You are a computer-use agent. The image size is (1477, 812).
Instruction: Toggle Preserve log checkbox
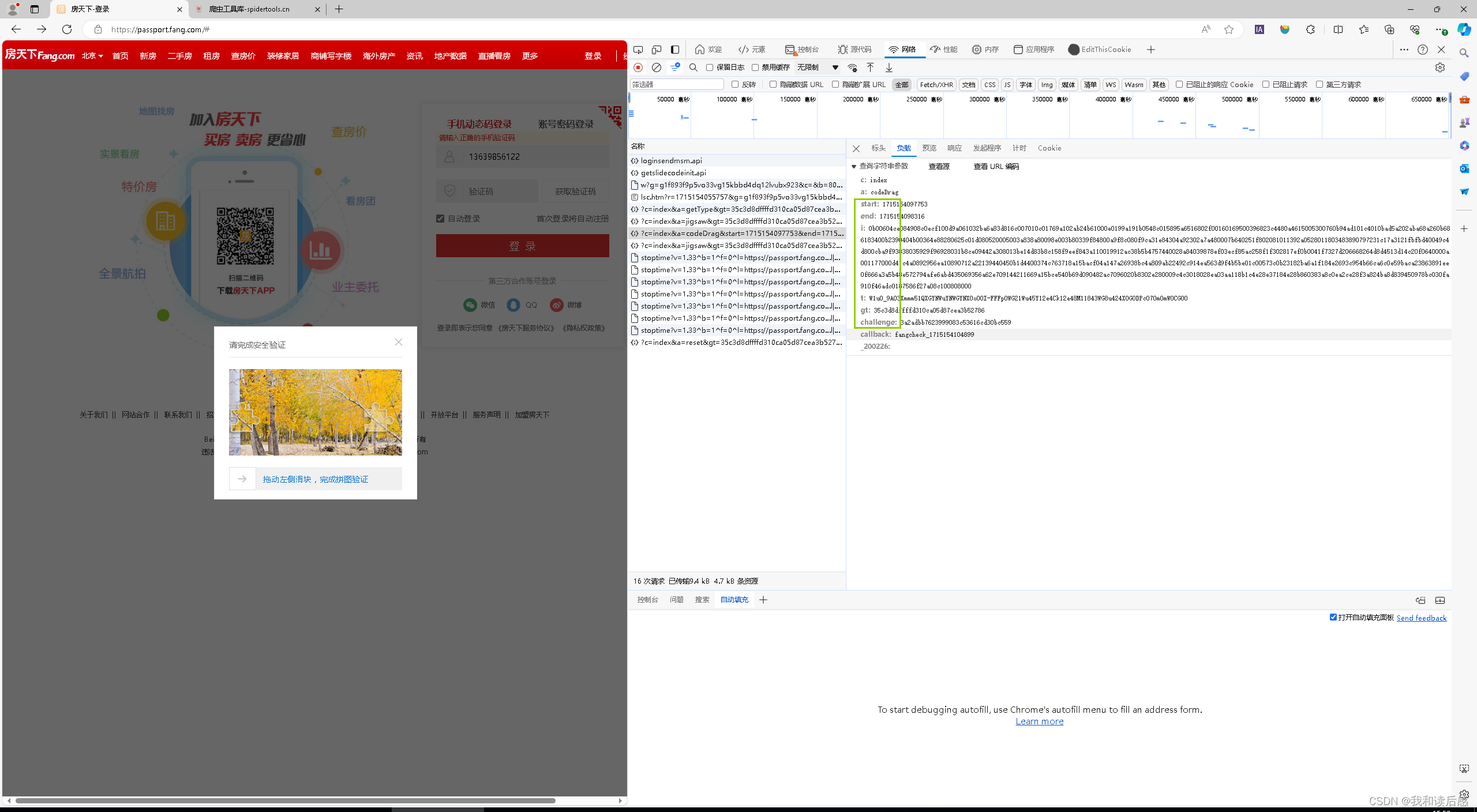[x=710, y=67]
